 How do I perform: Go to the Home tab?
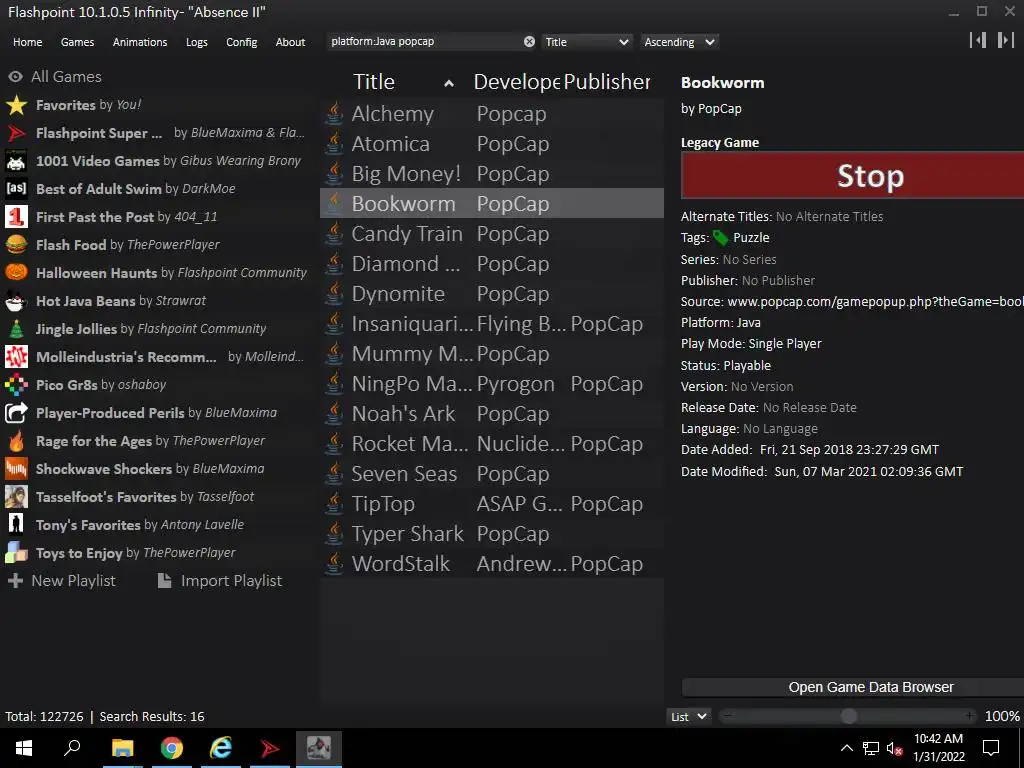pos(27,42)
